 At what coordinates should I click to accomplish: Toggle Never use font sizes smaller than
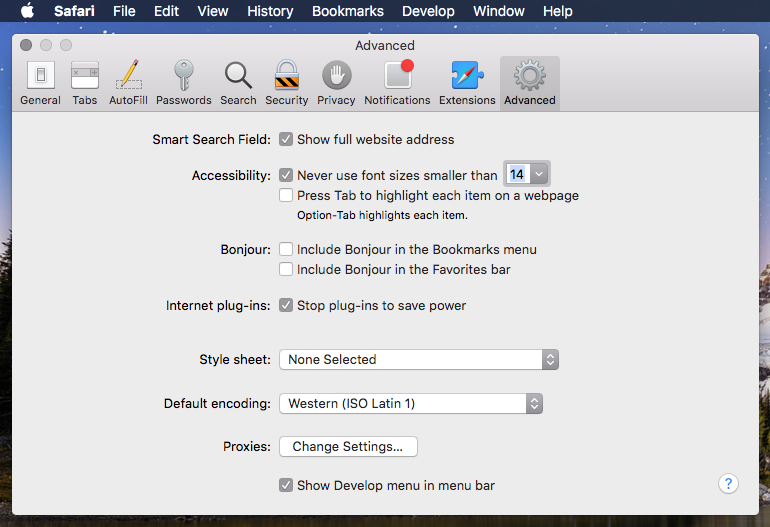286,175
